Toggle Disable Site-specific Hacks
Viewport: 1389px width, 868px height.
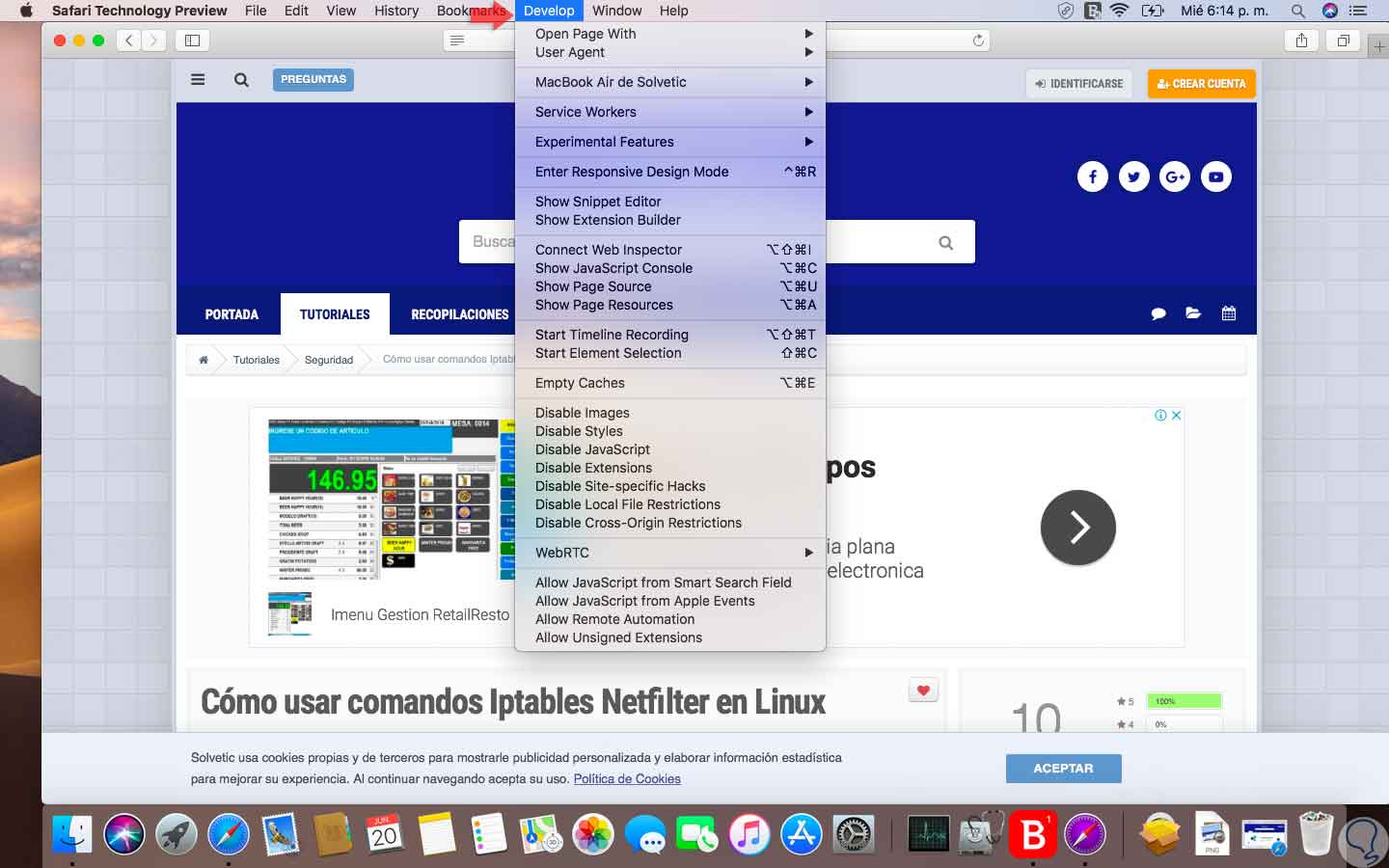point(670,486)
